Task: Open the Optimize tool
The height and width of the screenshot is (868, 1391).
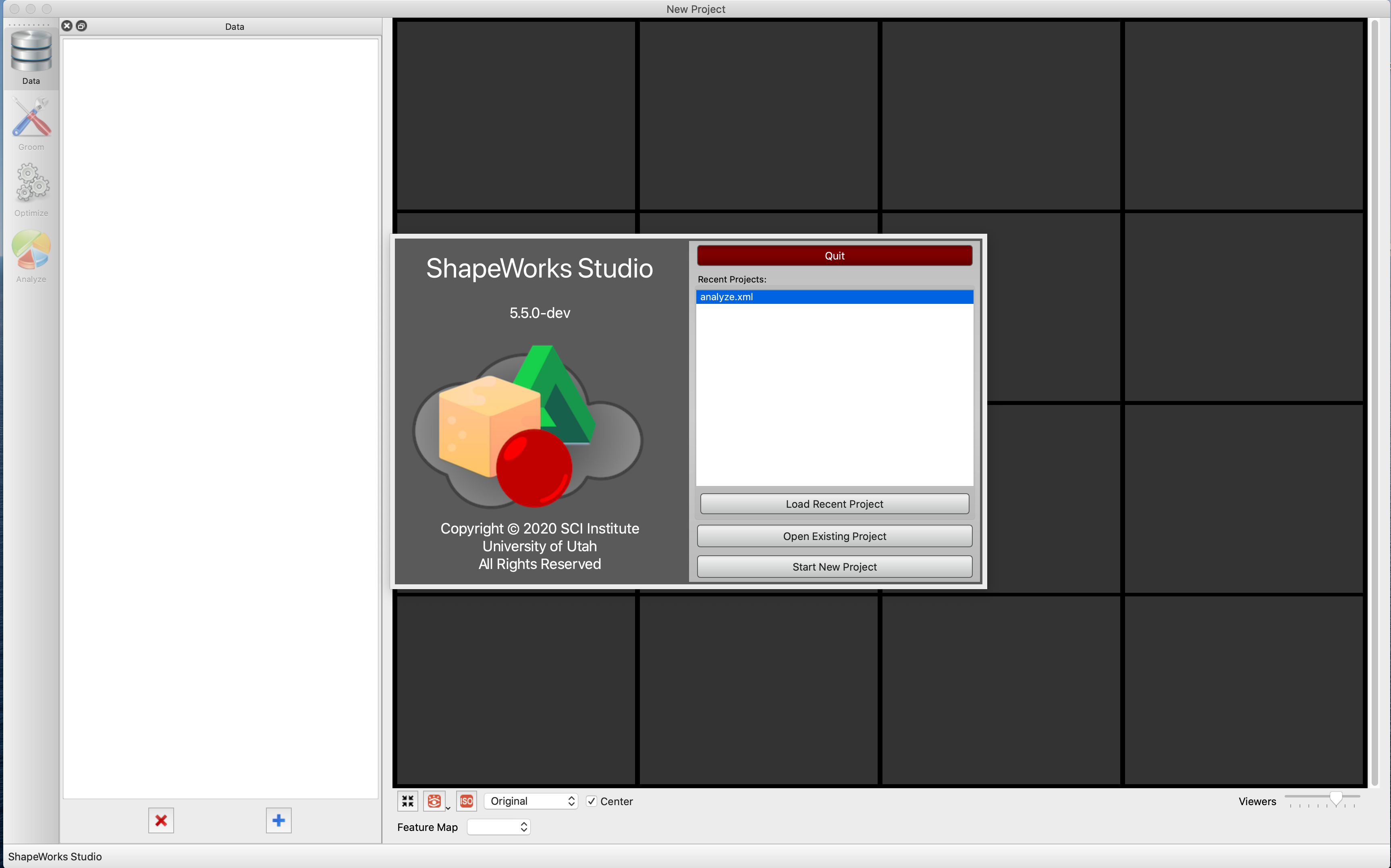Action: pos(31,189)
